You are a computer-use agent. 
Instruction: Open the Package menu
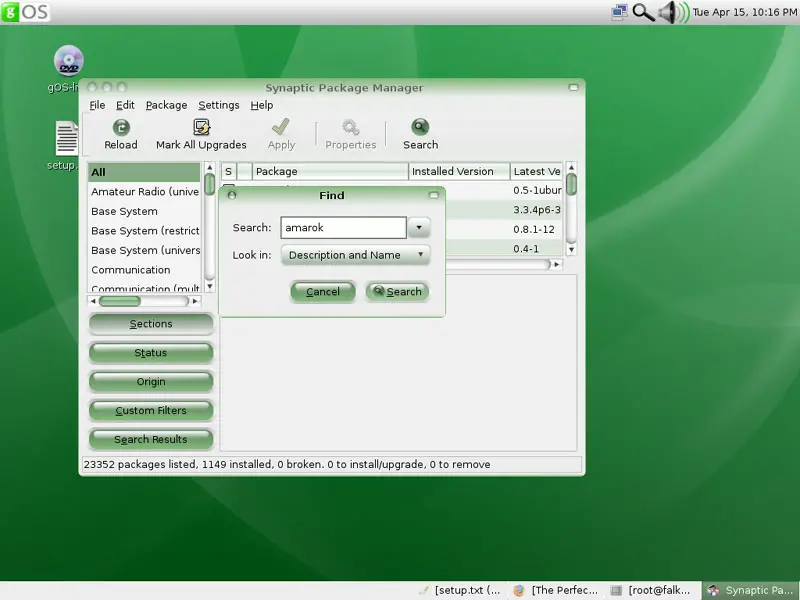(x=166, y=105)
